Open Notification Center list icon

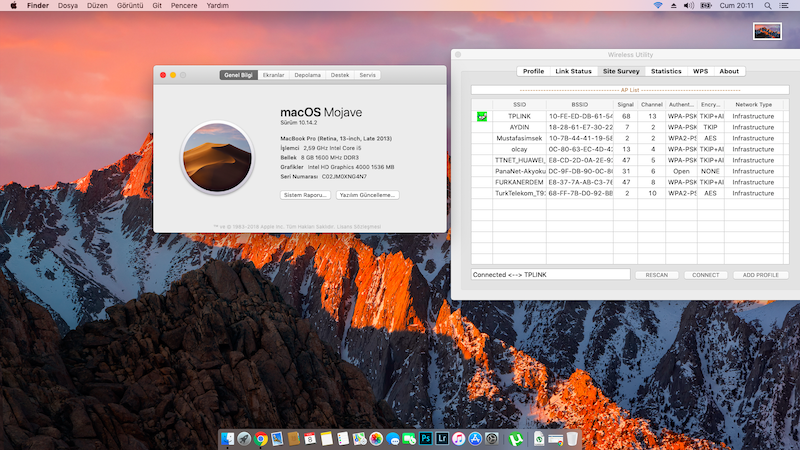[785, 6]
